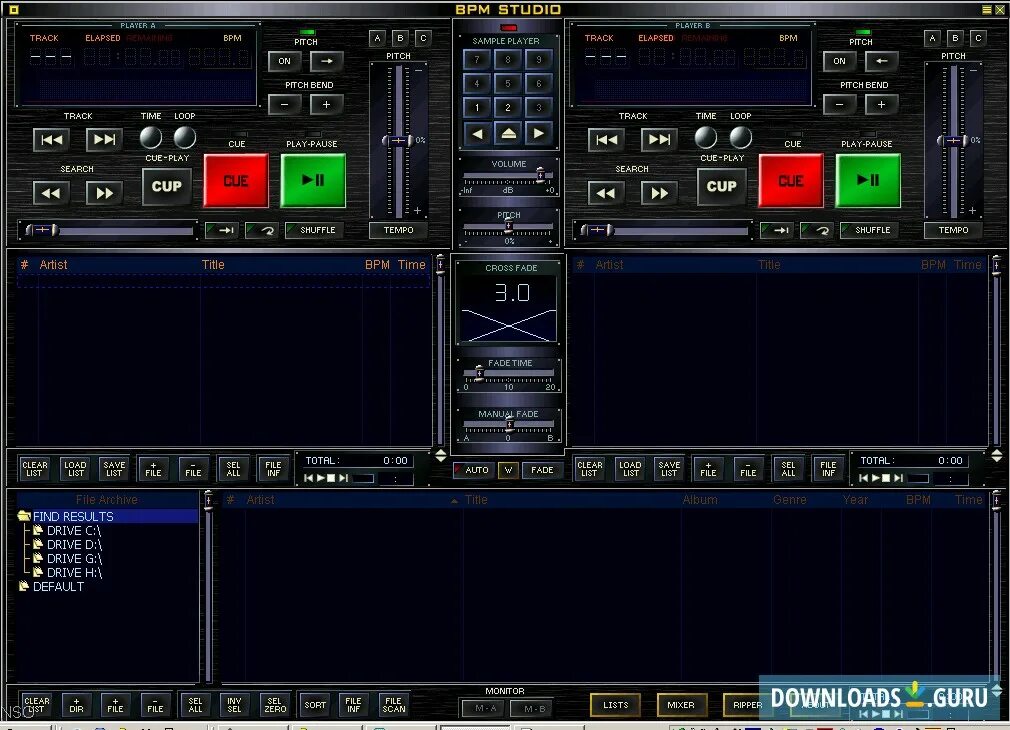The width and height of the screenshot is (1010, 730).
Task: Open FILE INF for Player B playlist
Action: (x=828, y=468)
